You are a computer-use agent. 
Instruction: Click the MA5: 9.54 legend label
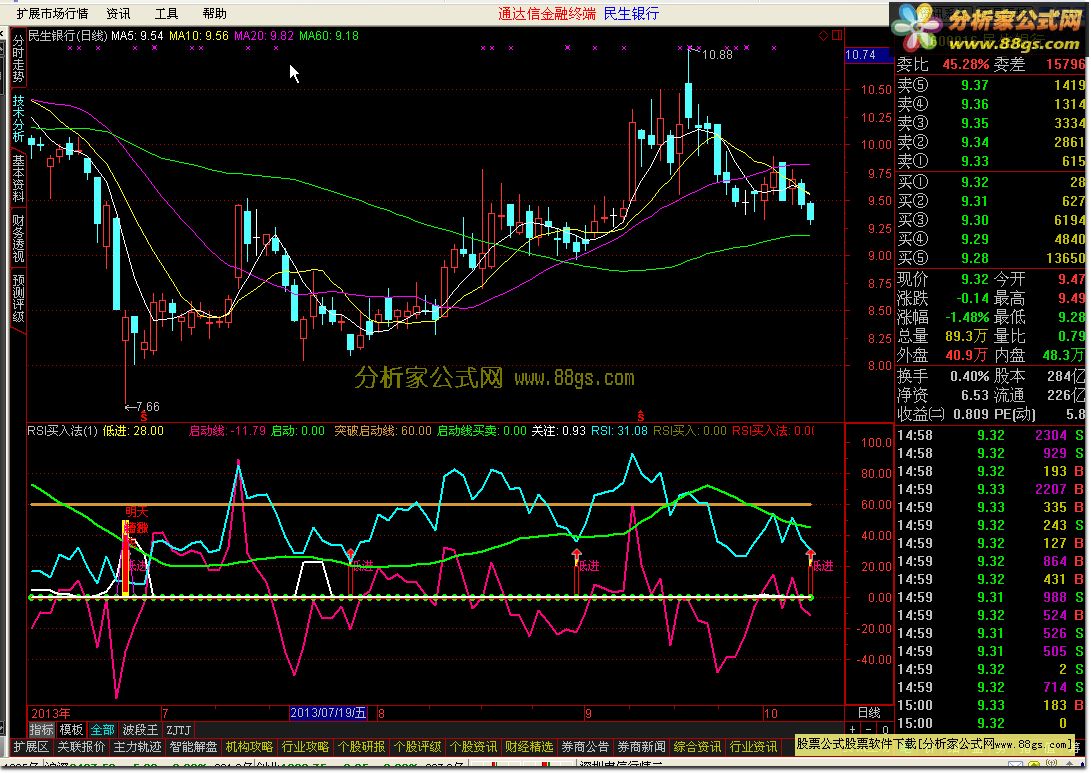[x=137, y=35]
